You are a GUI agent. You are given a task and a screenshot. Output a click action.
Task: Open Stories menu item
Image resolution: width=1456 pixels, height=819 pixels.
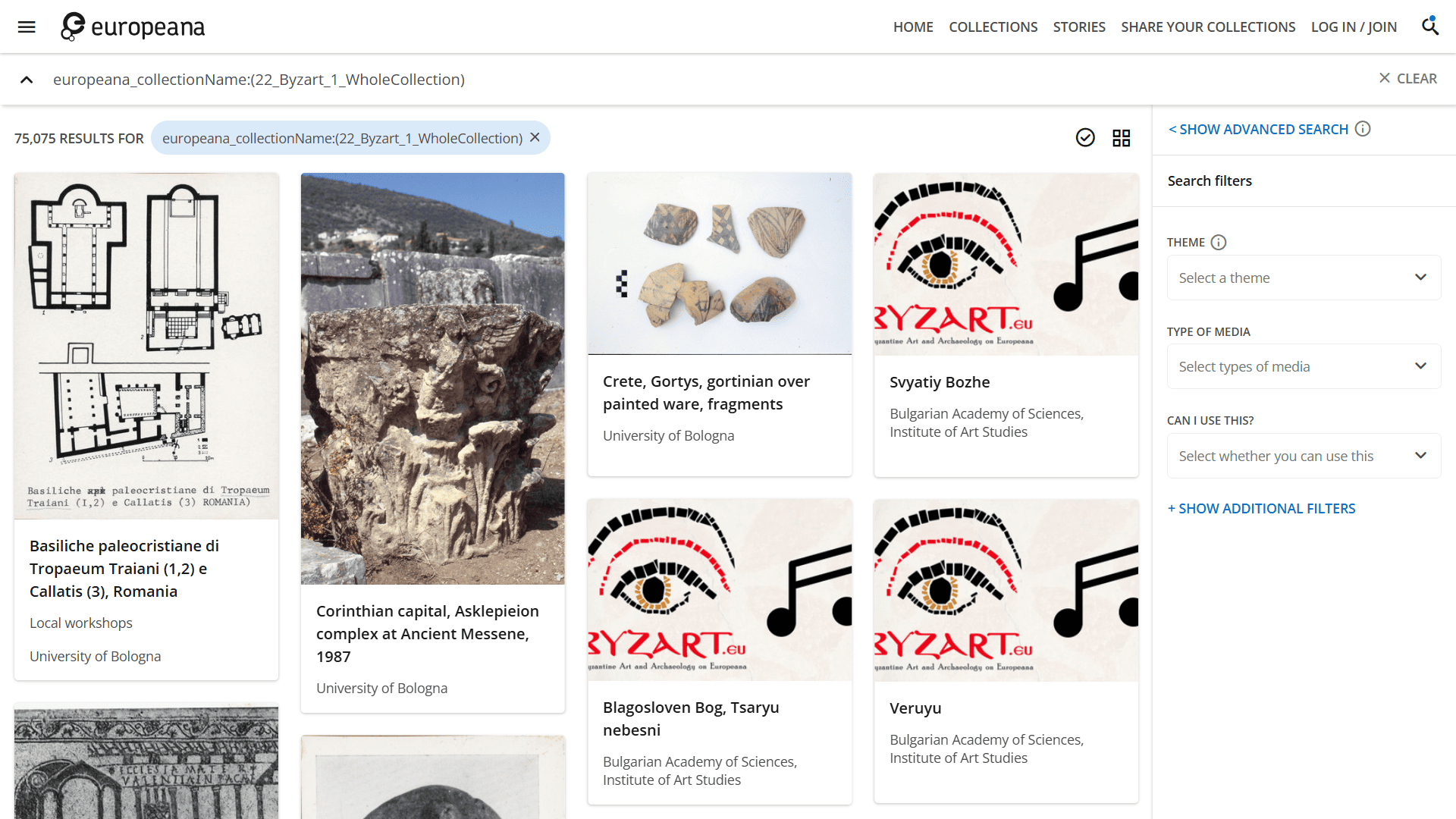click(1078, 27)
